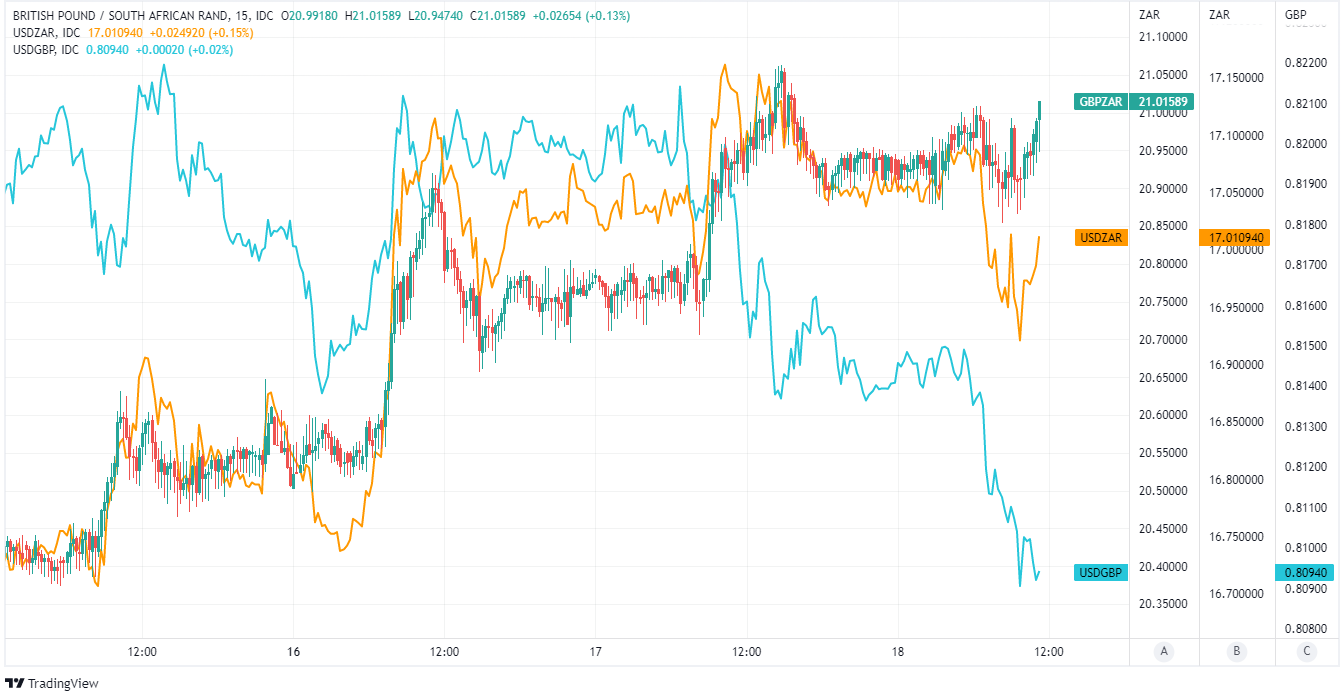Click the orange USDZAR series tag
1343x697 pixels.
coord(1101,238)
